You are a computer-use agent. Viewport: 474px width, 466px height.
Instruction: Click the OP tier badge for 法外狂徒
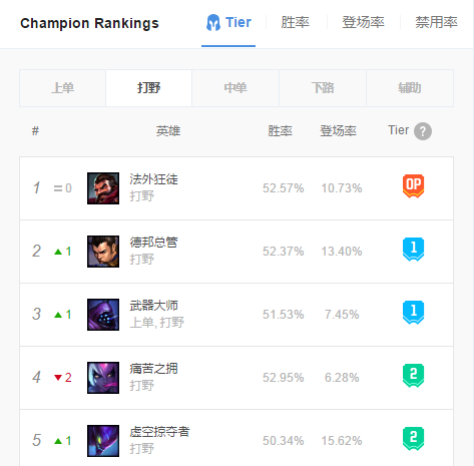413,186
